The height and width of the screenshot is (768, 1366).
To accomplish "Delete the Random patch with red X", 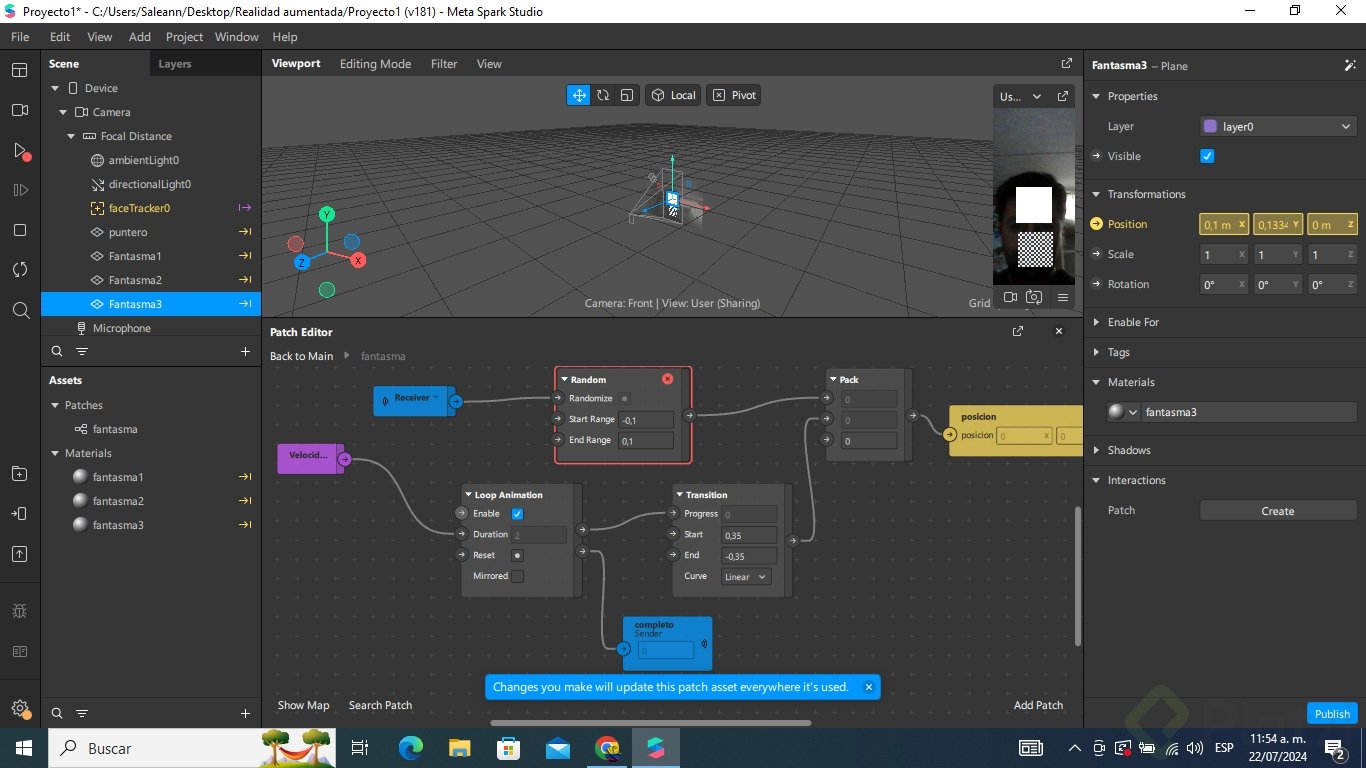I will click(668, 379).
